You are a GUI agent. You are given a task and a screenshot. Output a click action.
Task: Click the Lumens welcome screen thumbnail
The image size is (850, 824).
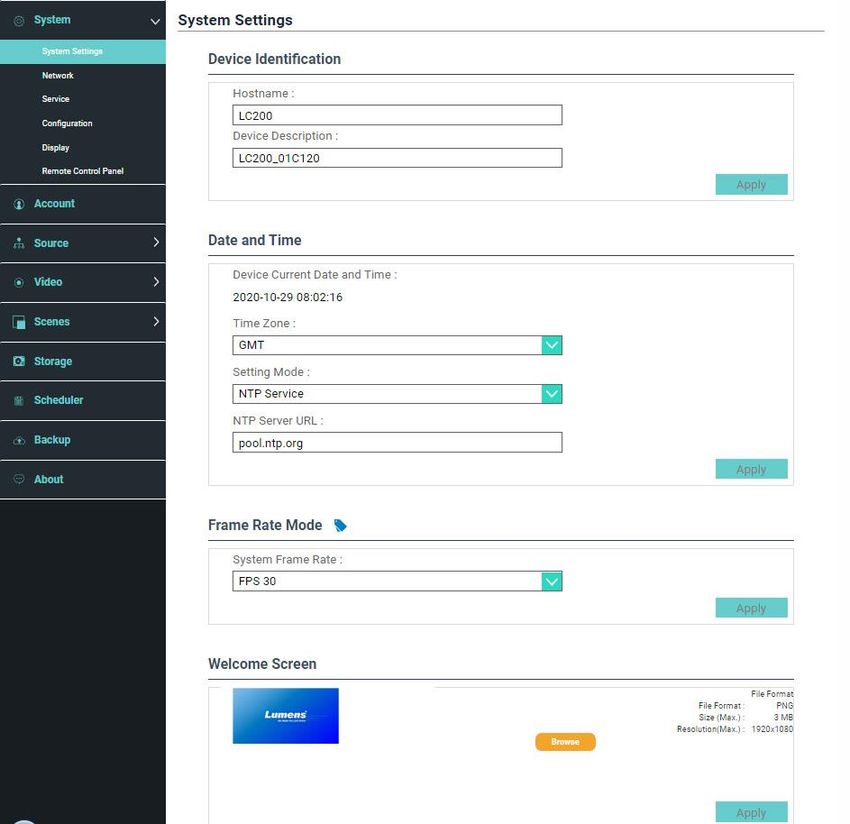point(286,715)
